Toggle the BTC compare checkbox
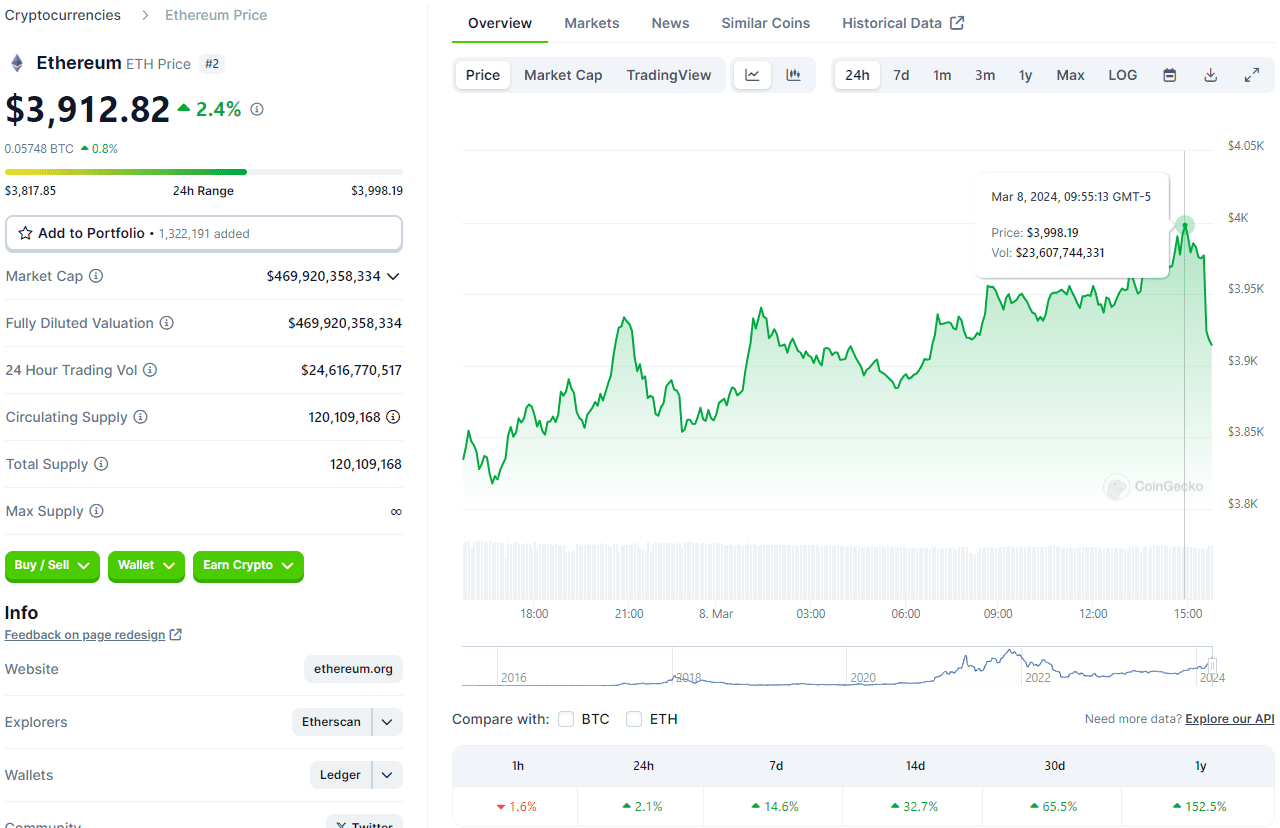 (x=566, y=719)
